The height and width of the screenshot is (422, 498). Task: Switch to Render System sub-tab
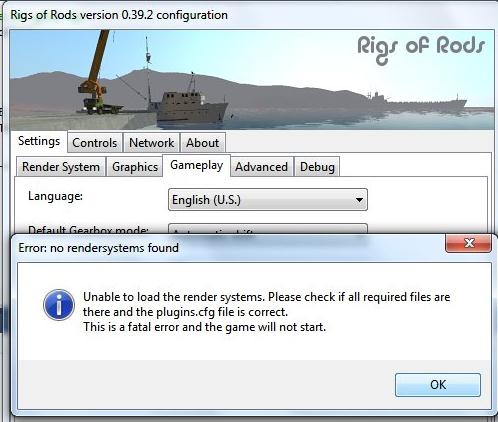tap(61, 167)
